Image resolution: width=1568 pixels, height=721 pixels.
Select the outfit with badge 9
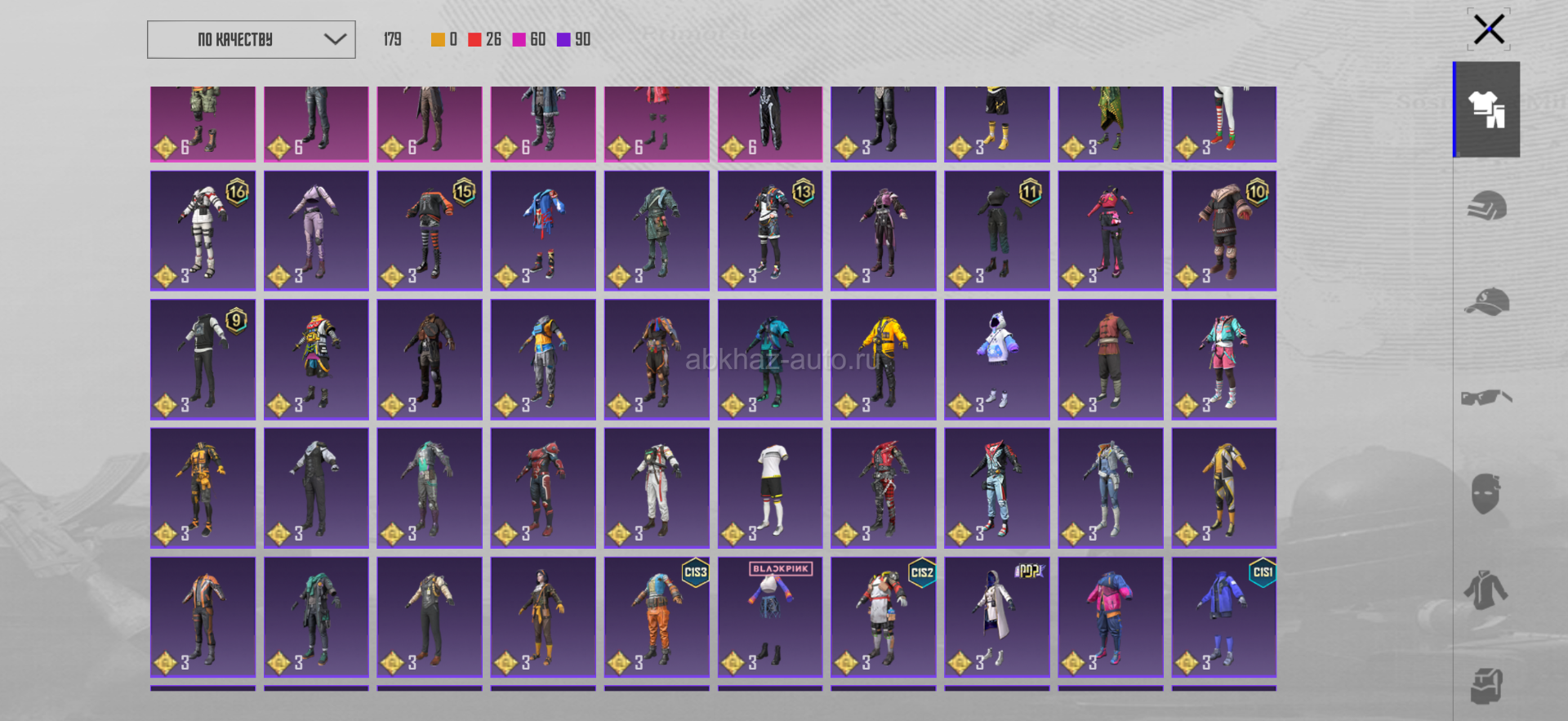point(203,360)
